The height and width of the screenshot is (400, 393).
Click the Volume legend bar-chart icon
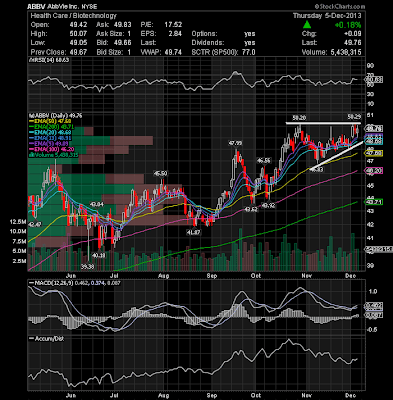32,155
